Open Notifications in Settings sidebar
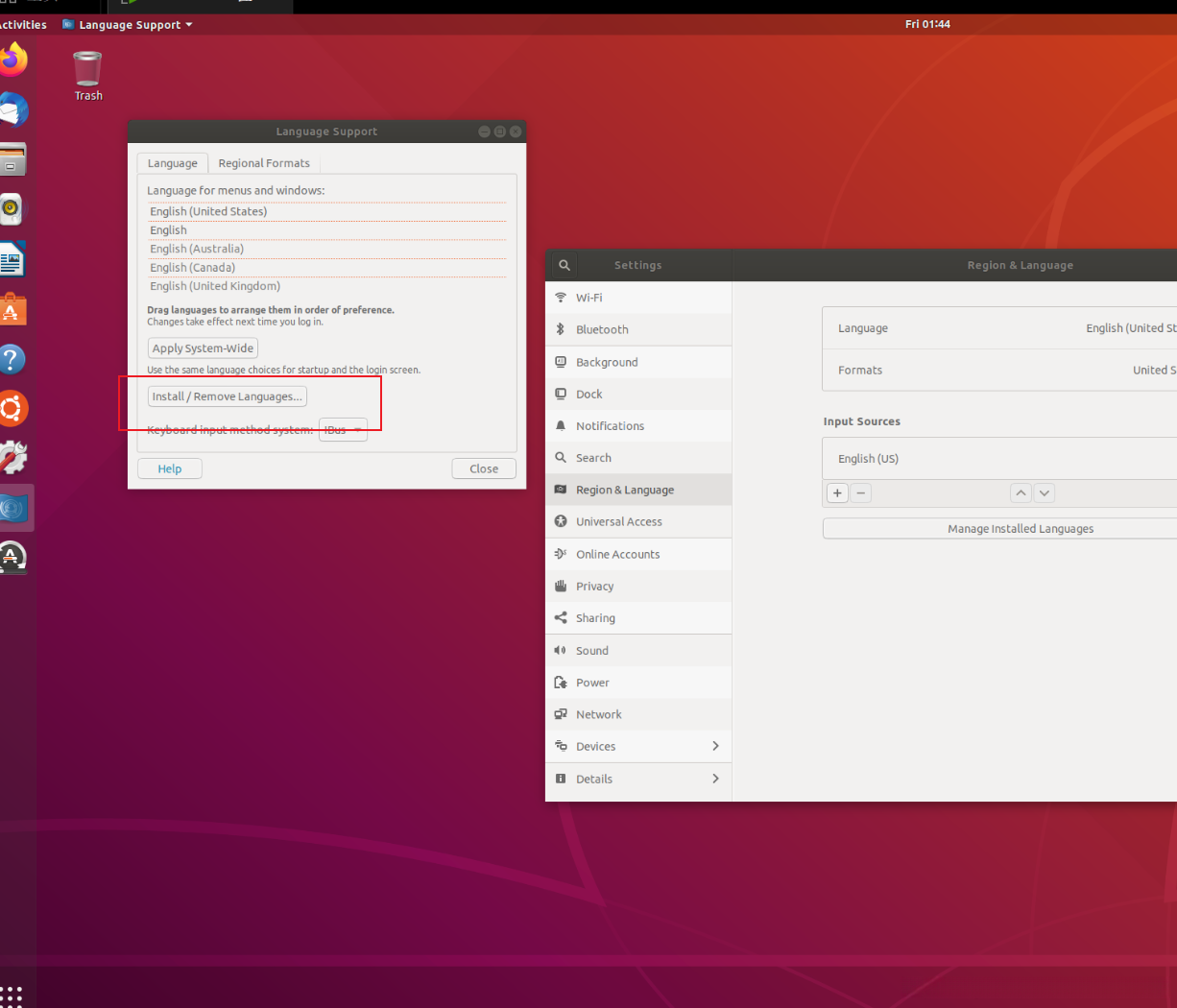Viewport: 1177px width, 1008px height. click(638, 425)
